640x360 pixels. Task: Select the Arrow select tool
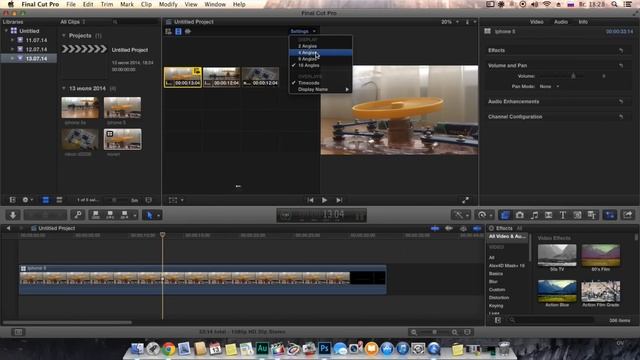tap(149, 215)
